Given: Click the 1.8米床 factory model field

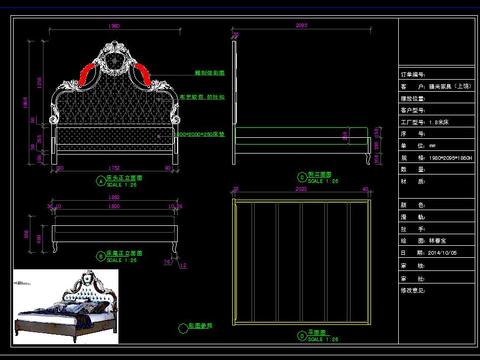Looking at the screenshot, I should pos(437,122).
